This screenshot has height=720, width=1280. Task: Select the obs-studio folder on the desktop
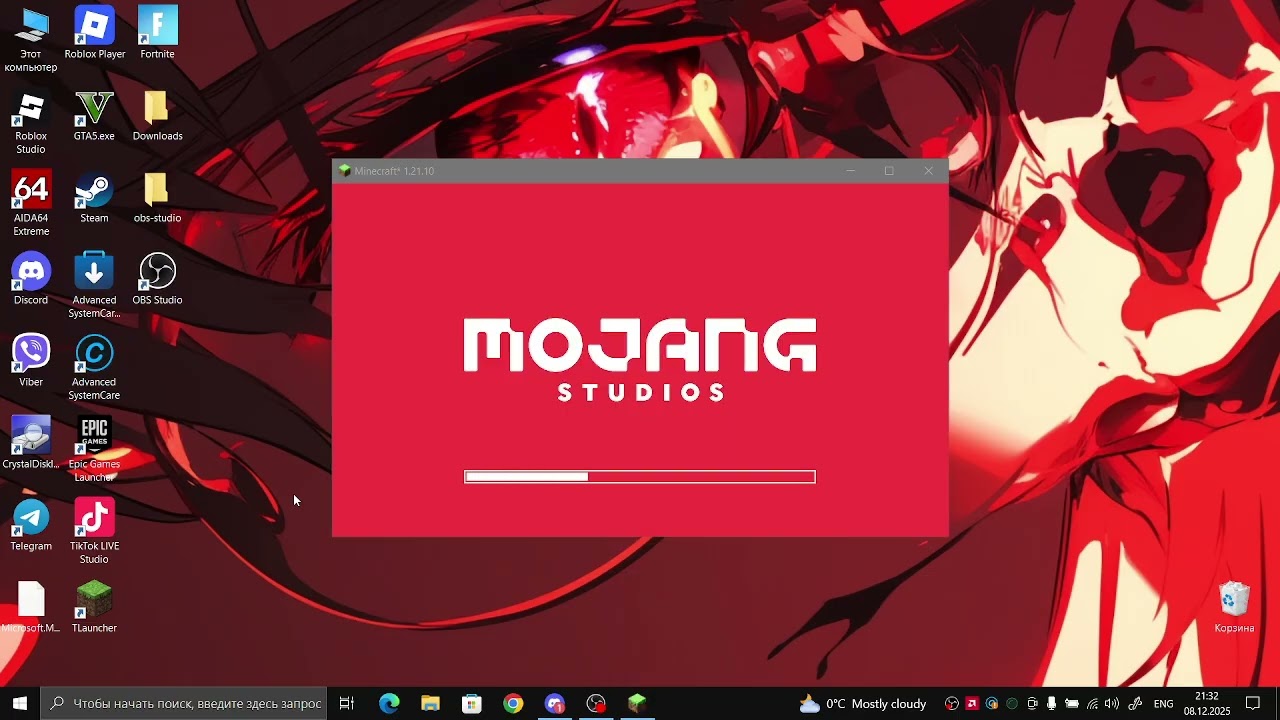tap(157, 197)
